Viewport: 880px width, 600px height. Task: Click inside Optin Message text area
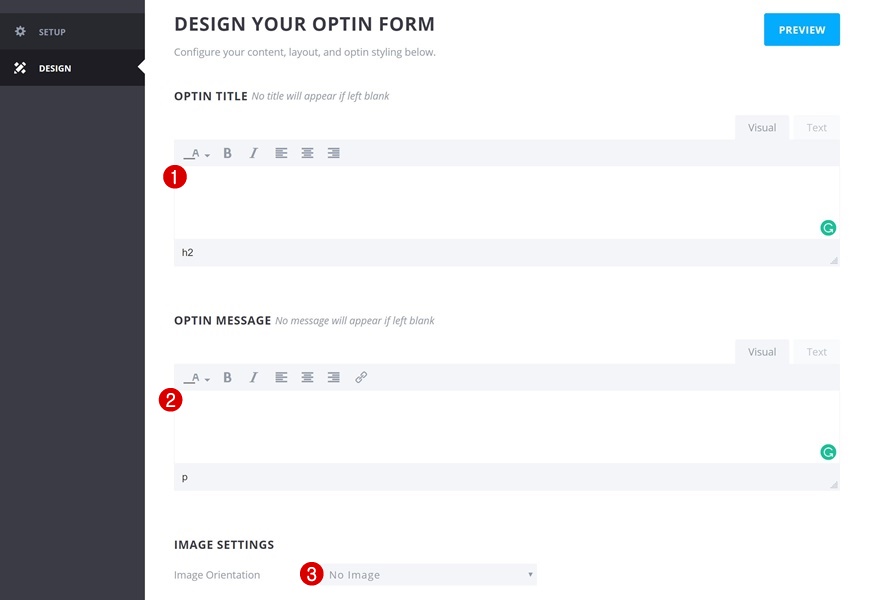pos(500,425)
